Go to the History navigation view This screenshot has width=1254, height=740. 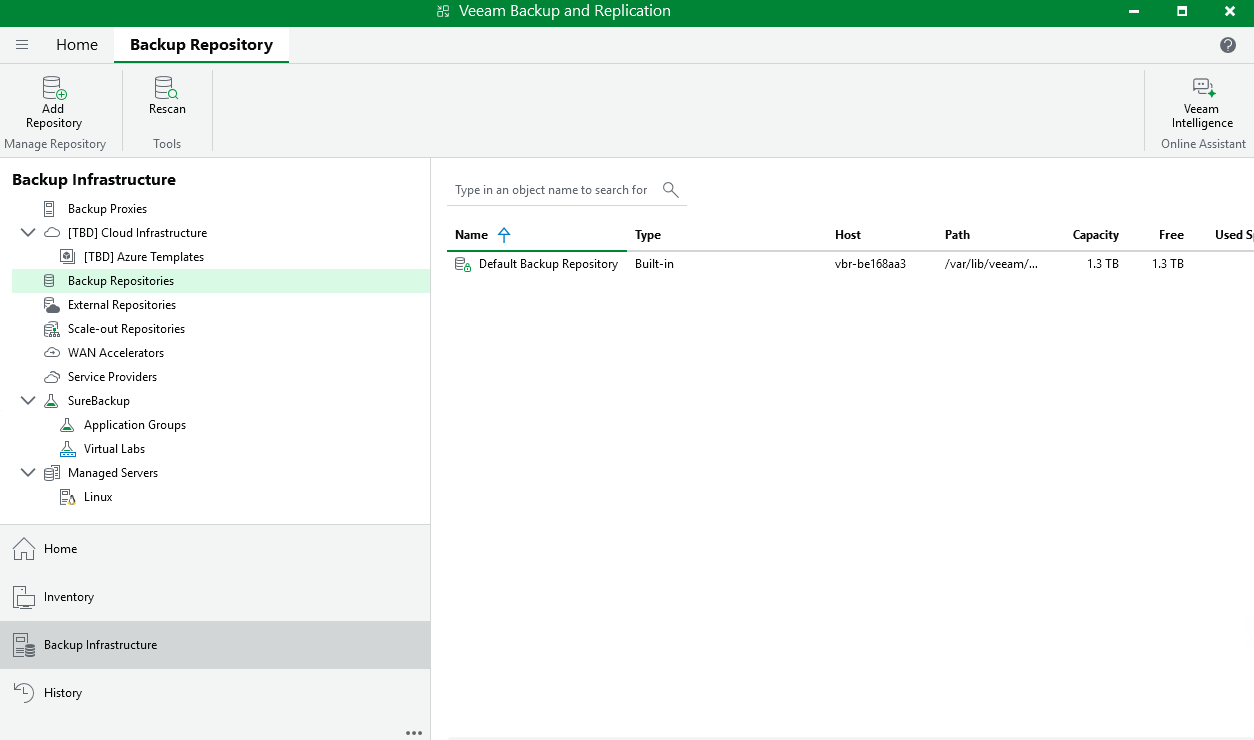(x=62, y=693)
